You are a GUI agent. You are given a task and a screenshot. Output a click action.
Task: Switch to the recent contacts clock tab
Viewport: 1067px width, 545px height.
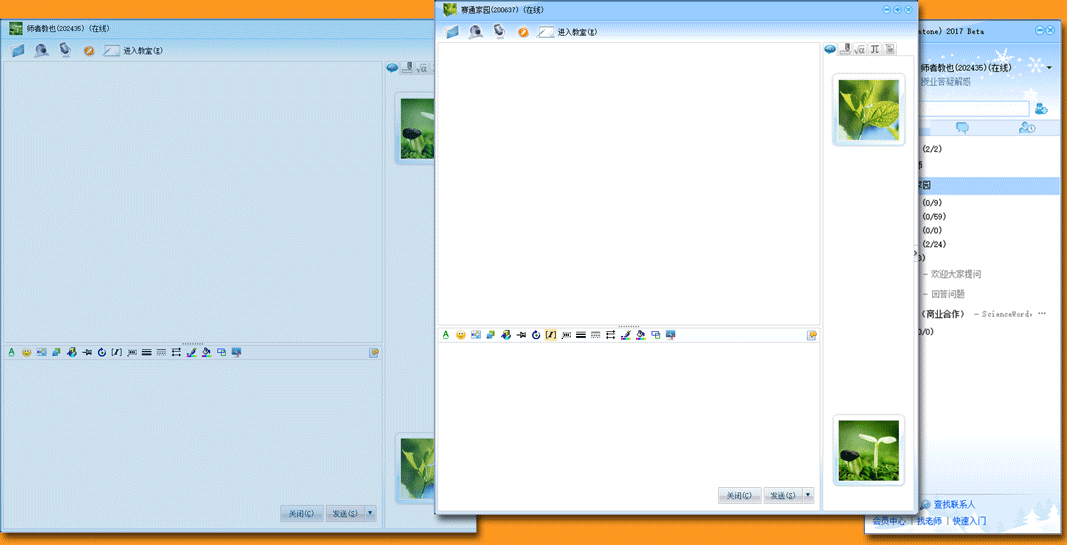coord(1027,128)
